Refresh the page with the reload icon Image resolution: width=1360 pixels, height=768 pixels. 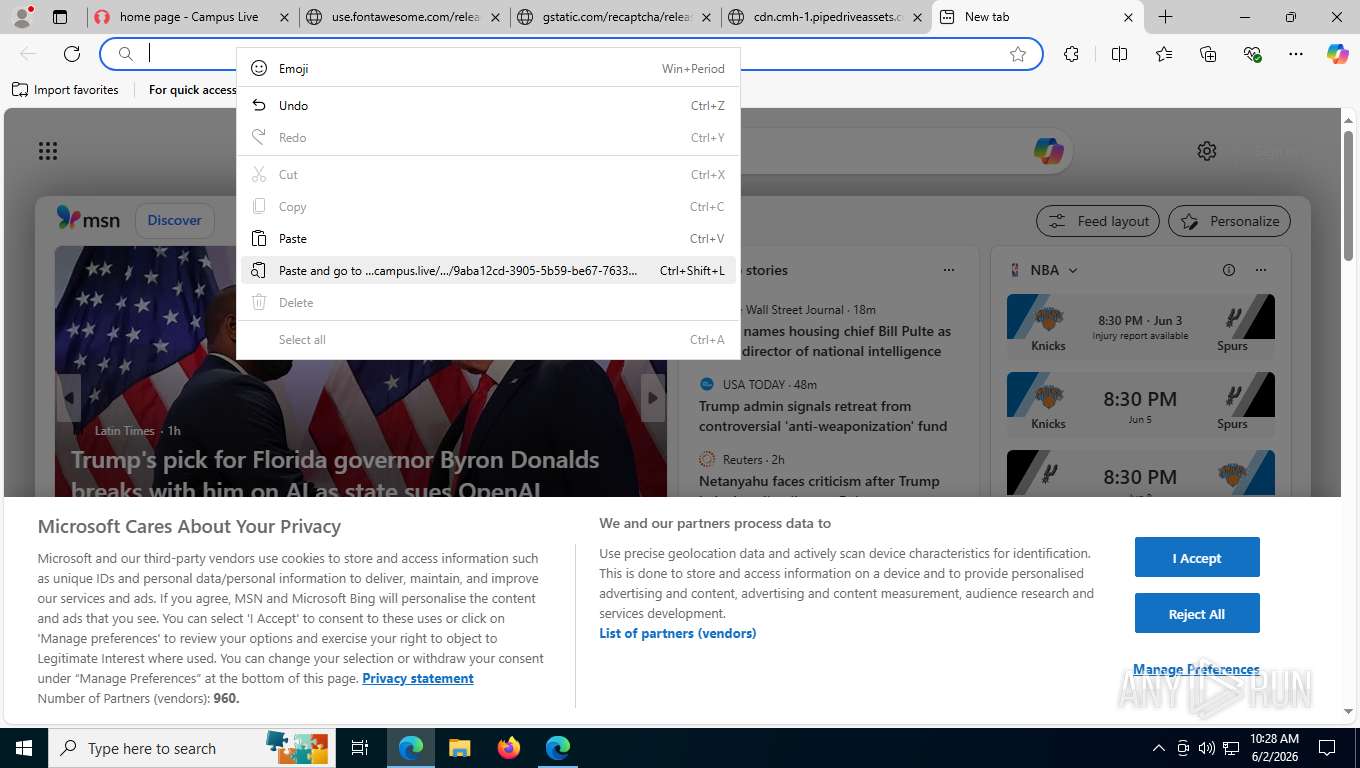[x=72, y=54]
